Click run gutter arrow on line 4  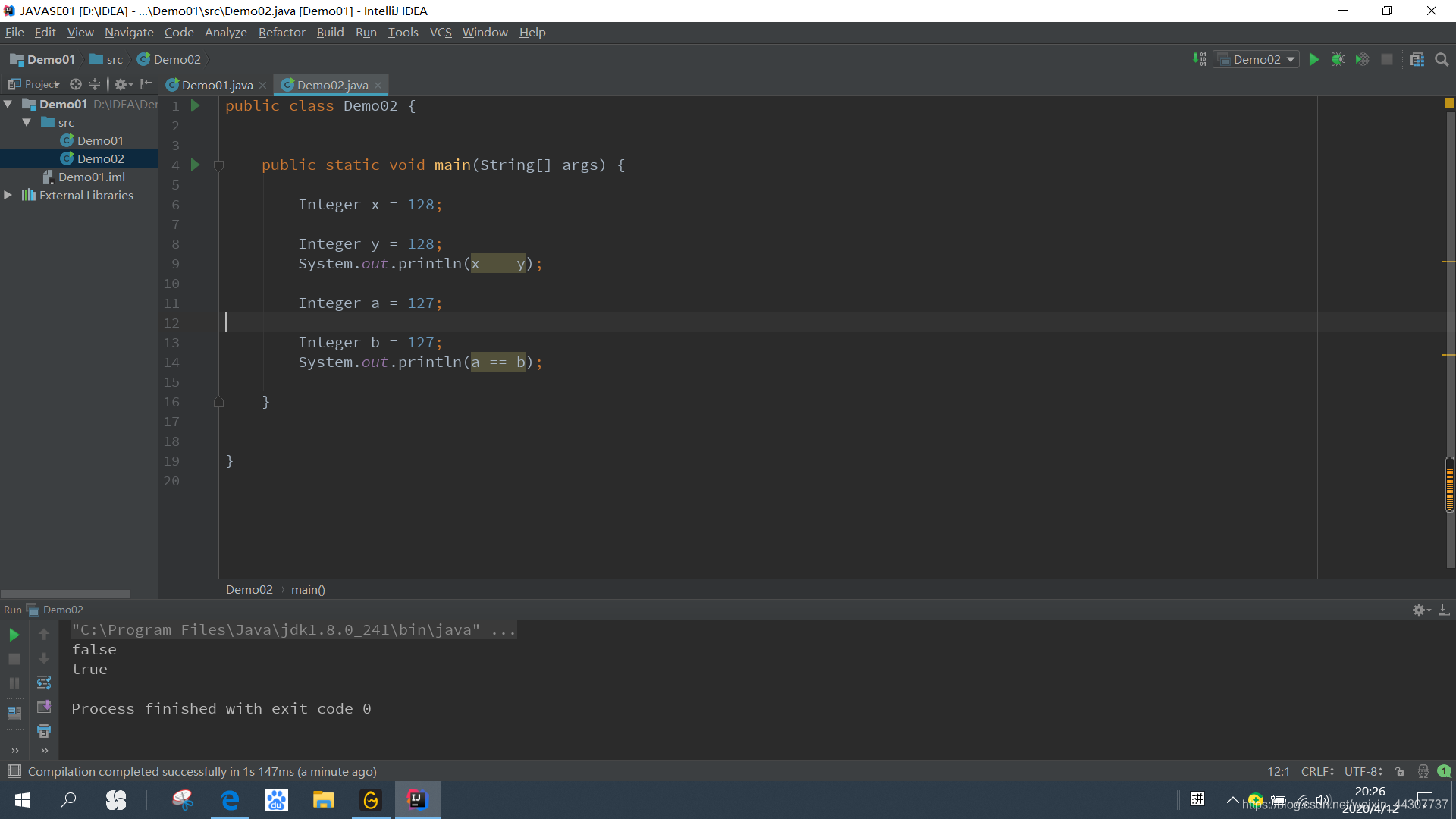point(195,165)
